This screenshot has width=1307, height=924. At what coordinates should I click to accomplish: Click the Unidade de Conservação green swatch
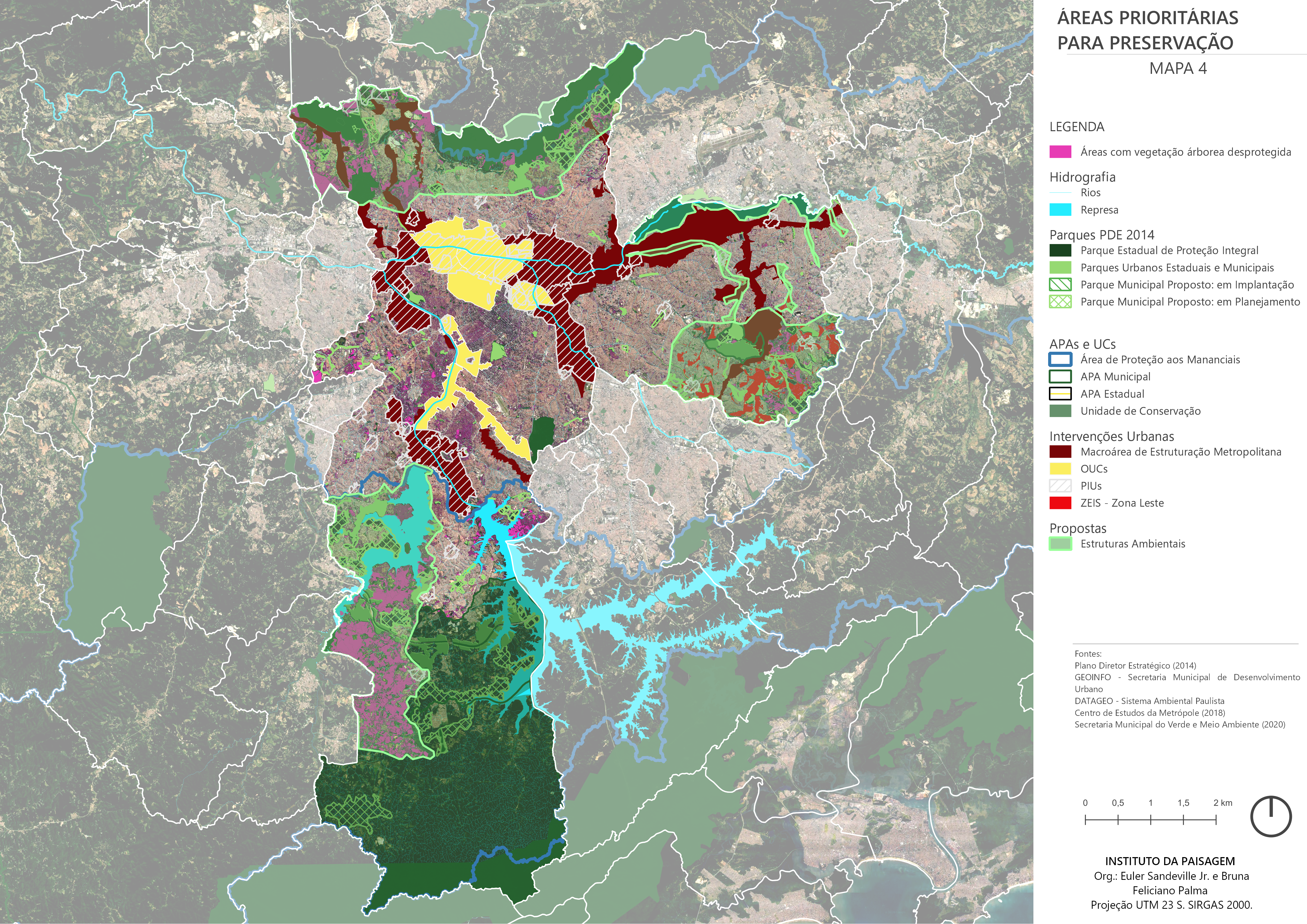(x=1060, y=411)
